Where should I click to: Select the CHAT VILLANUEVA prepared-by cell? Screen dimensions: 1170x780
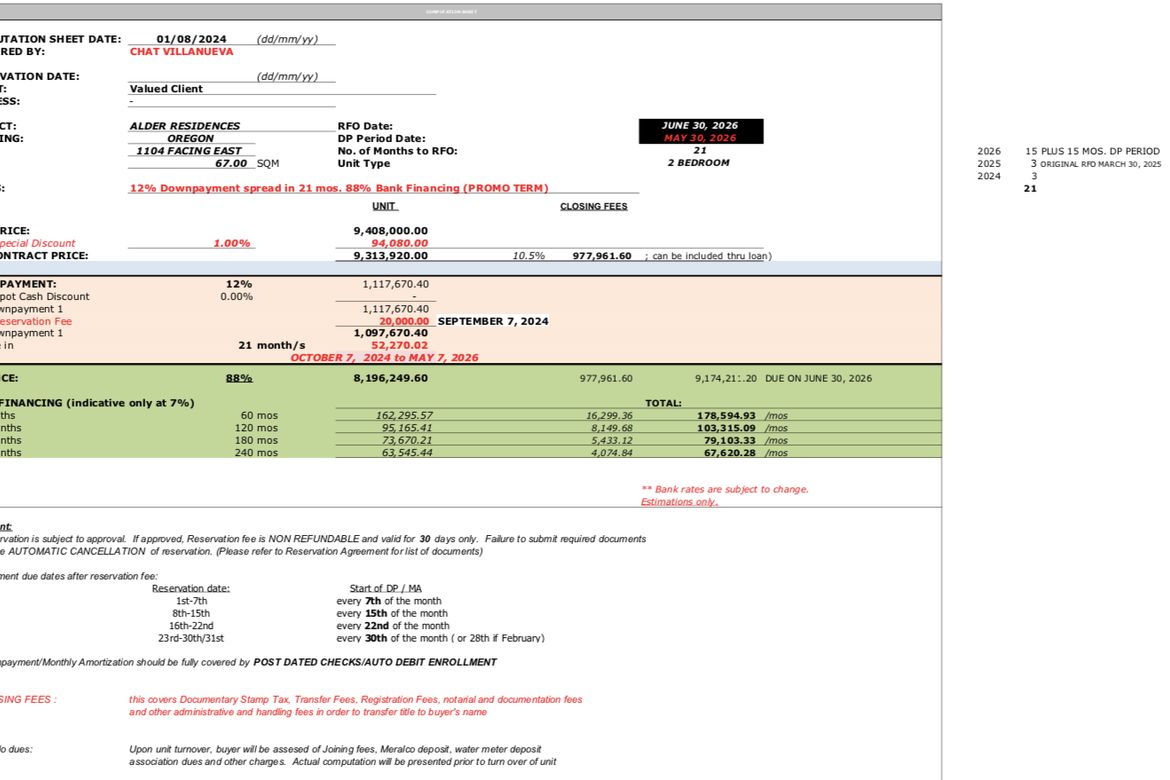click(181, 52)
